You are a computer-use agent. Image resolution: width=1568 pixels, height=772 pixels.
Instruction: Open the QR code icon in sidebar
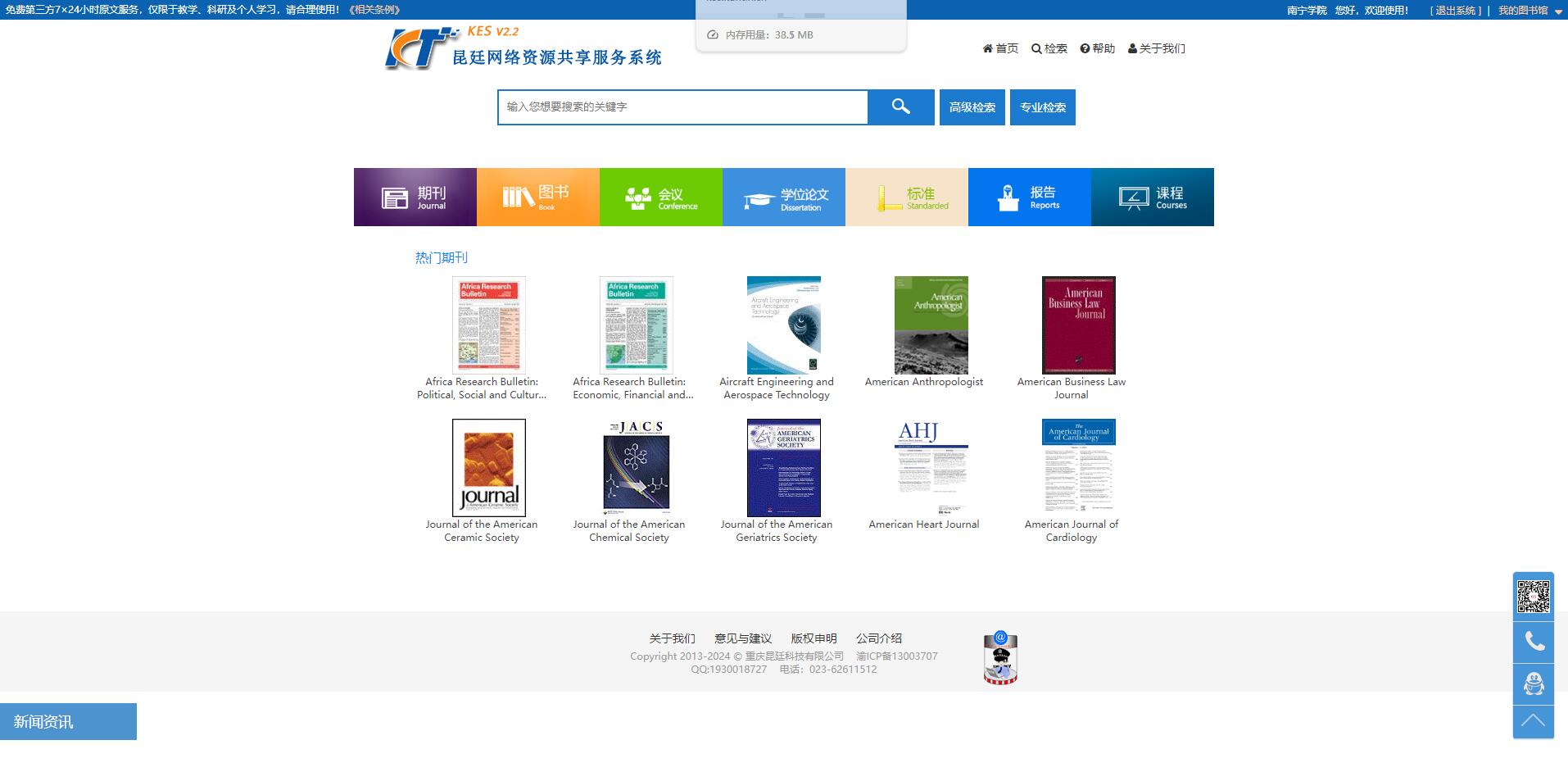1533,596
